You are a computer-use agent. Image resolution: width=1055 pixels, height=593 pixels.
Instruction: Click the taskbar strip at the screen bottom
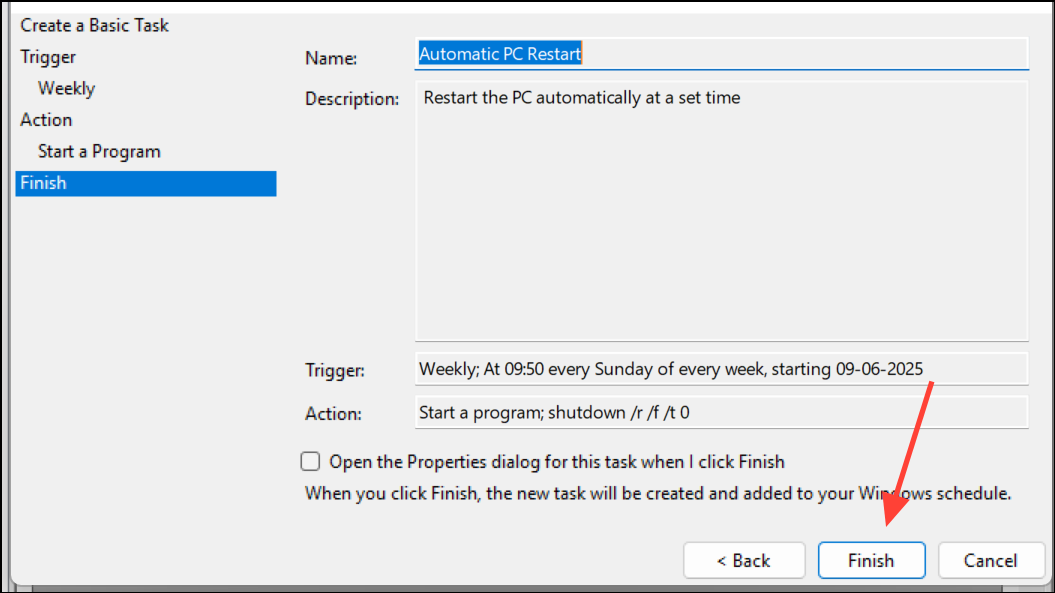click(527, 588)
